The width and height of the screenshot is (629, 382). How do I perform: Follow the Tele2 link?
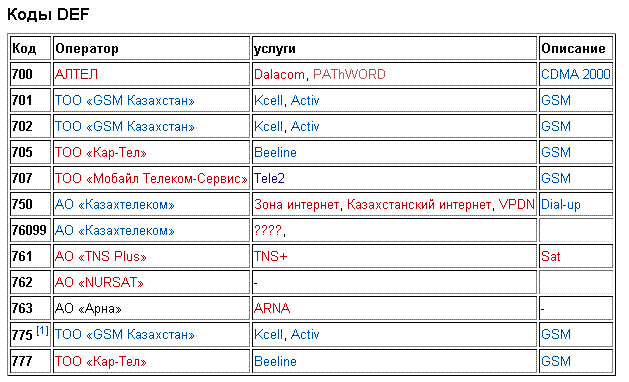pyautogui.click(x=269, y=178)
